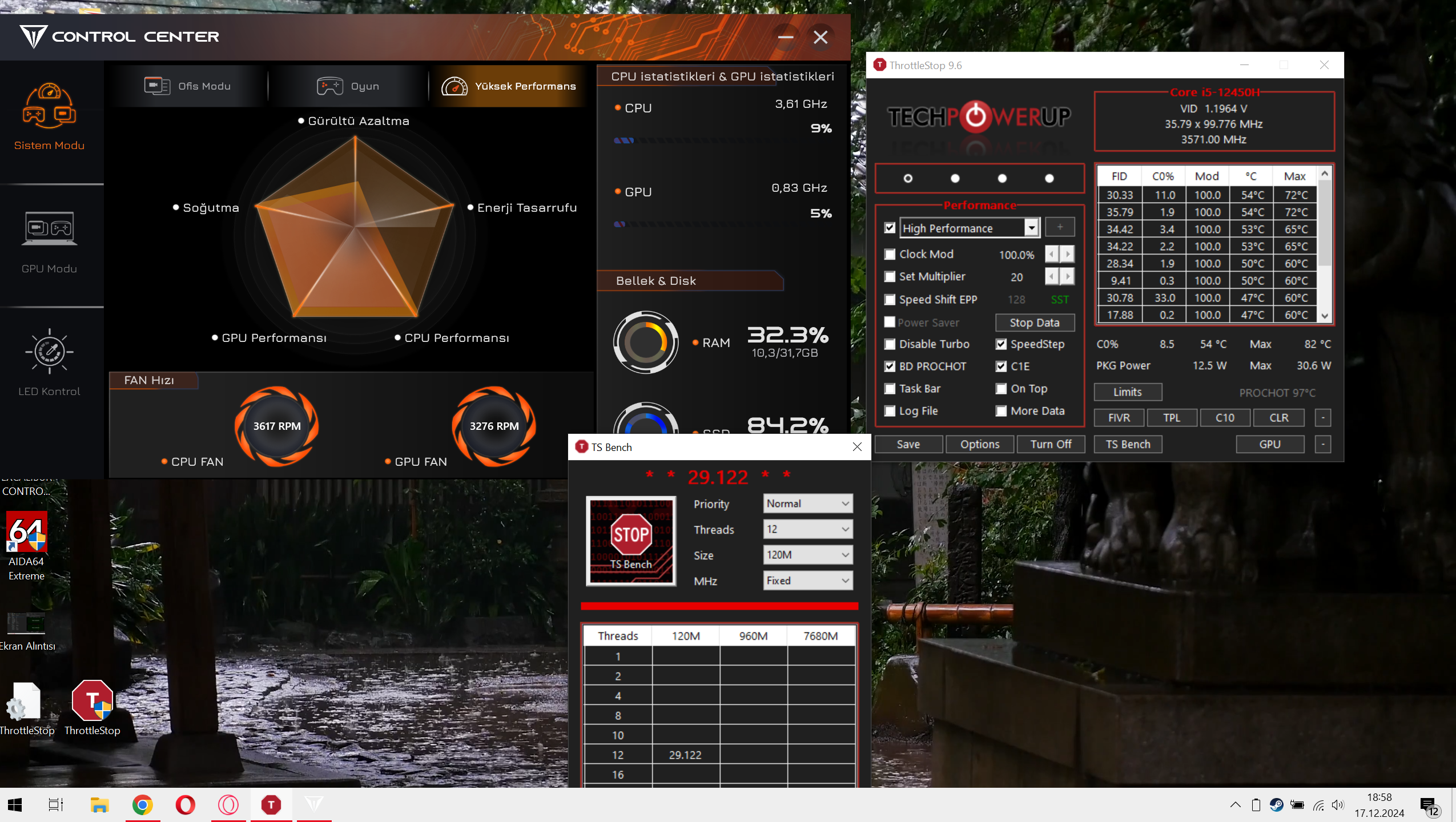Select the first ThrottleStop profile radio button

click(908, 179)
